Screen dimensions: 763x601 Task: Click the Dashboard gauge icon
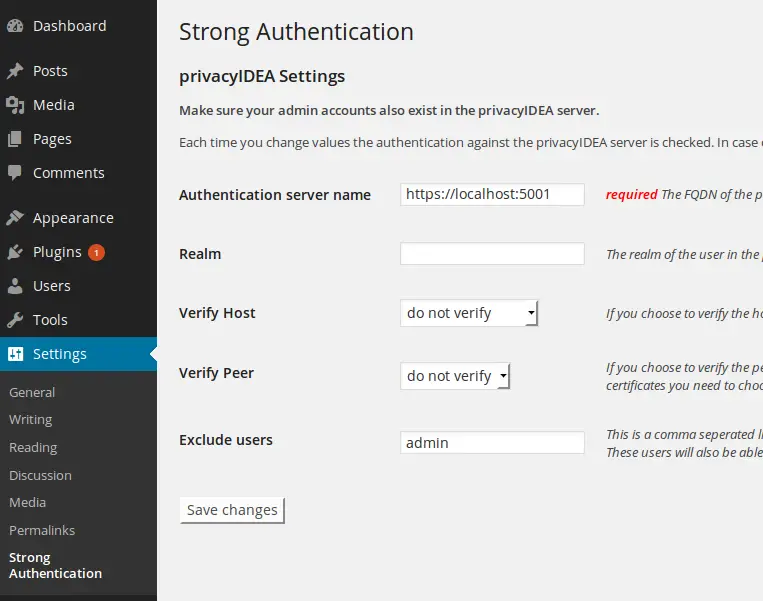point(15,26)
